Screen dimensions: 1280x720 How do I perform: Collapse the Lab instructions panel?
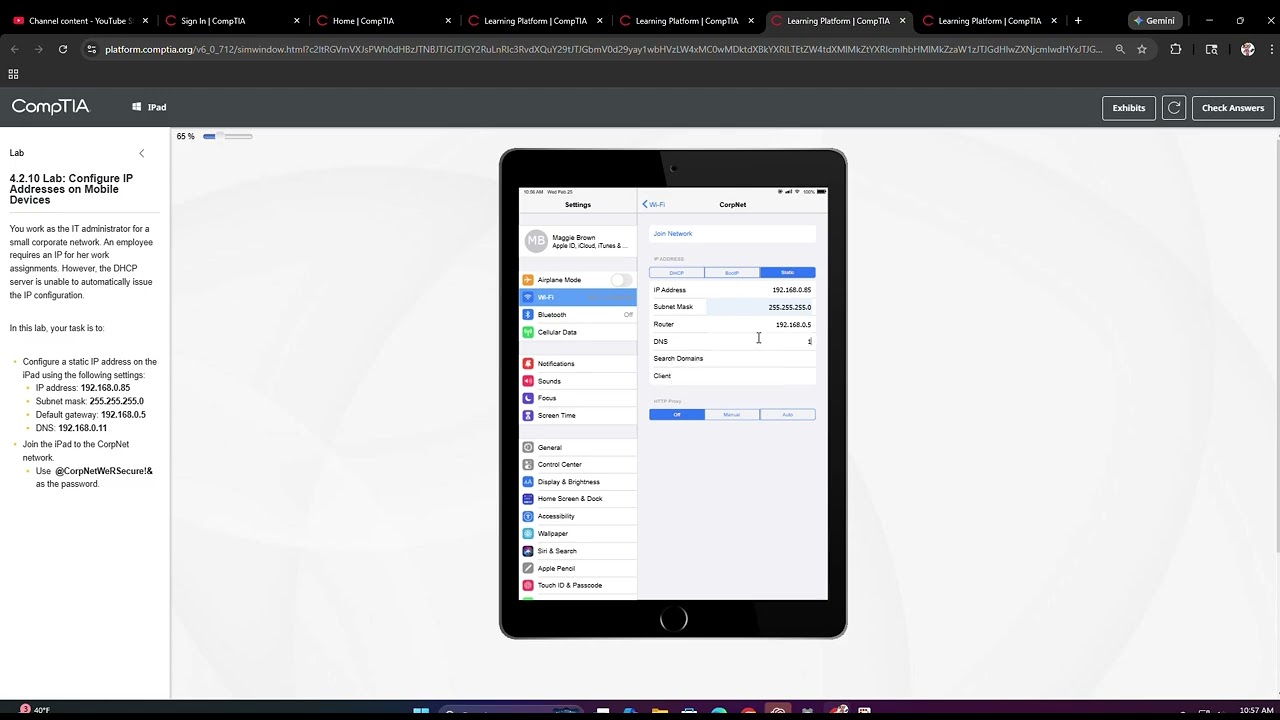[x=142, y=153]
